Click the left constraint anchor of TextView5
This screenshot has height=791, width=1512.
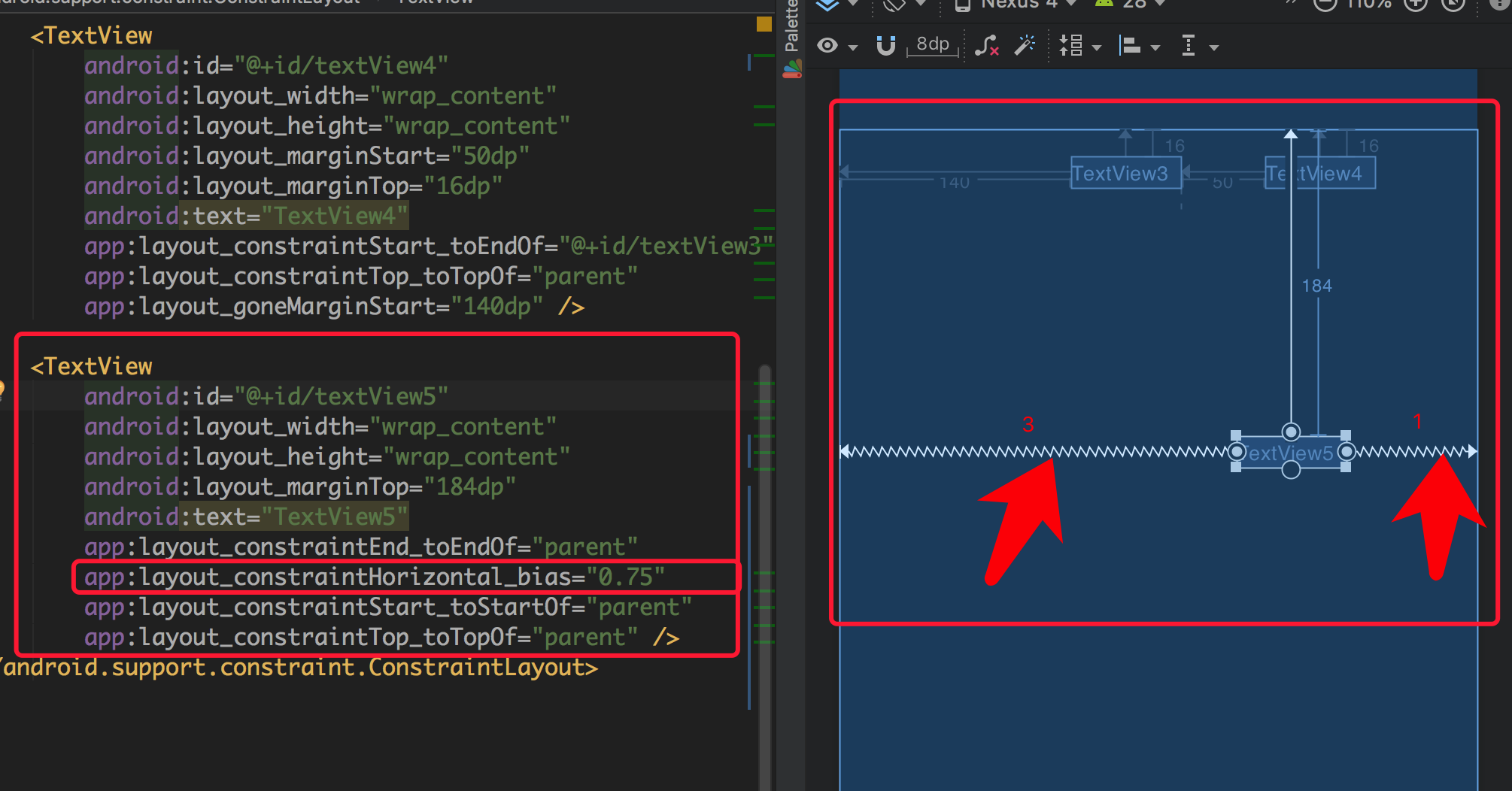(x=1236, y=452)
